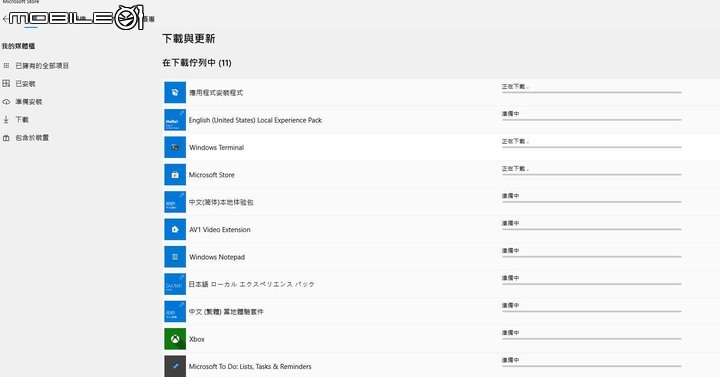Open the App Installer icon (應用程式安裝程式)
This screenshot has width=720, height=377.
175,92
